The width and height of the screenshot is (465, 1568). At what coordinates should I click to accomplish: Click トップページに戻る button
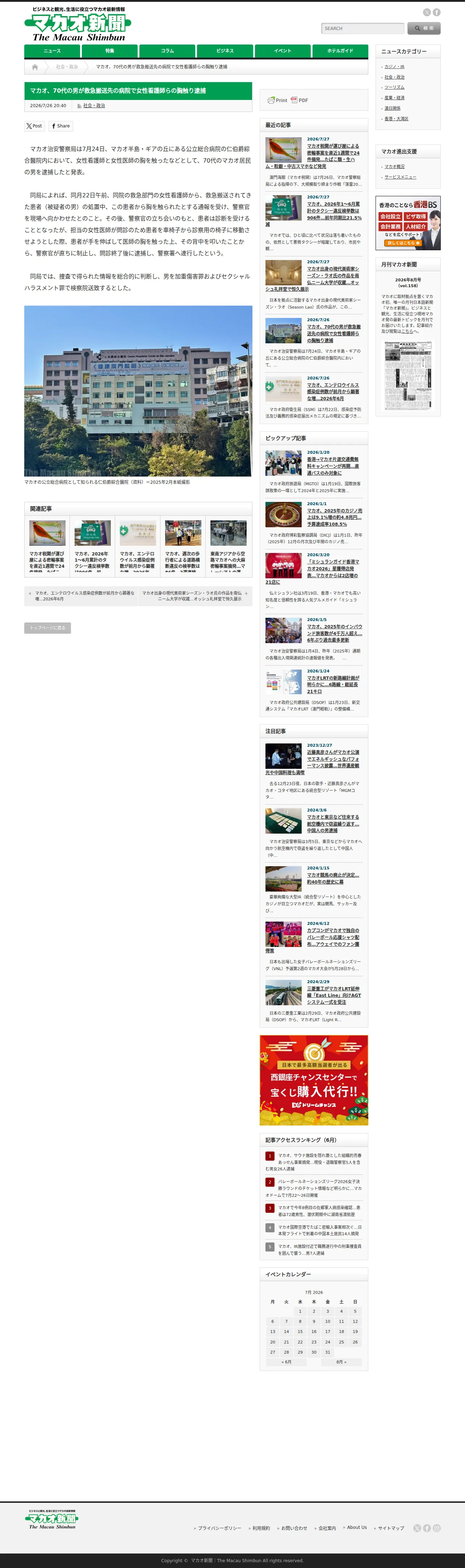(x=47, y=628)
